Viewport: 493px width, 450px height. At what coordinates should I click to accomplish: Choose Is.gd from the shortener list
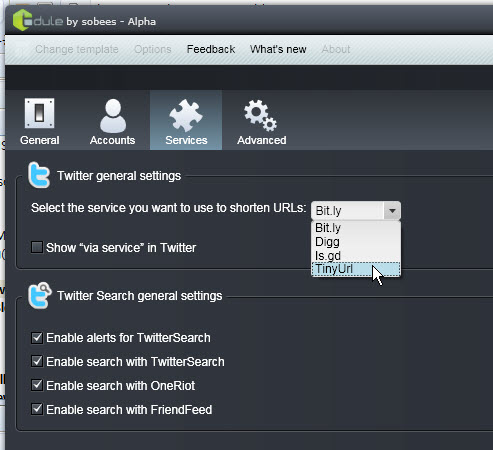356,256
